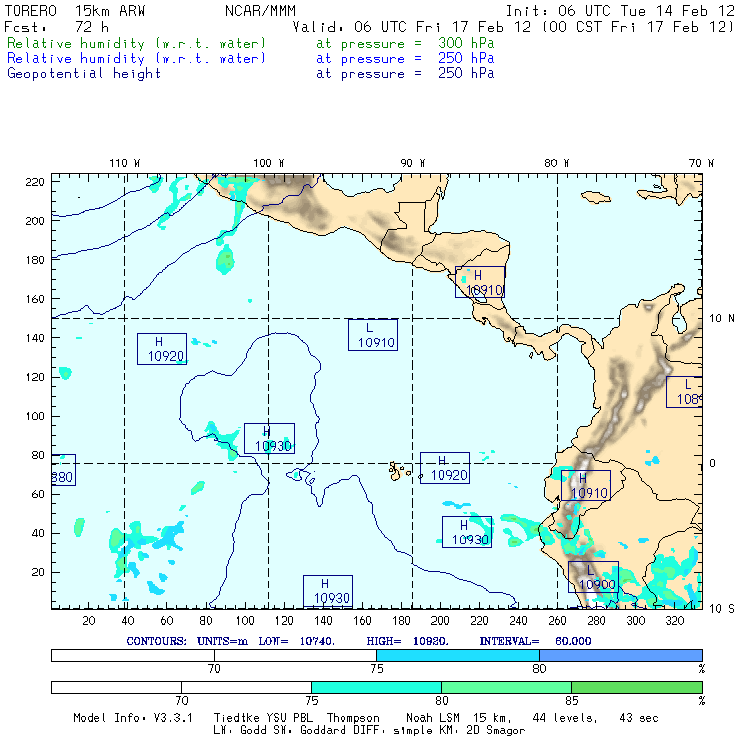Select the H 10930 marker at bottom edge

click(x=328, y=591)
